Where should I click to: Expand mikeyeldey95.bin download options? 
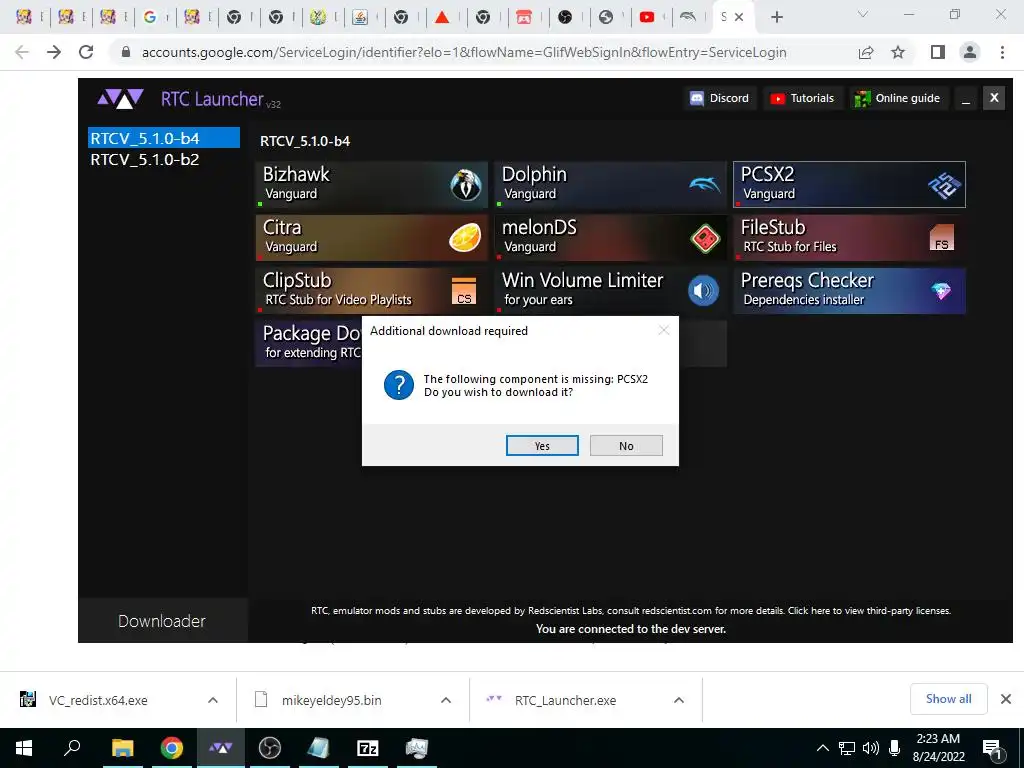(x=445, y=700)
